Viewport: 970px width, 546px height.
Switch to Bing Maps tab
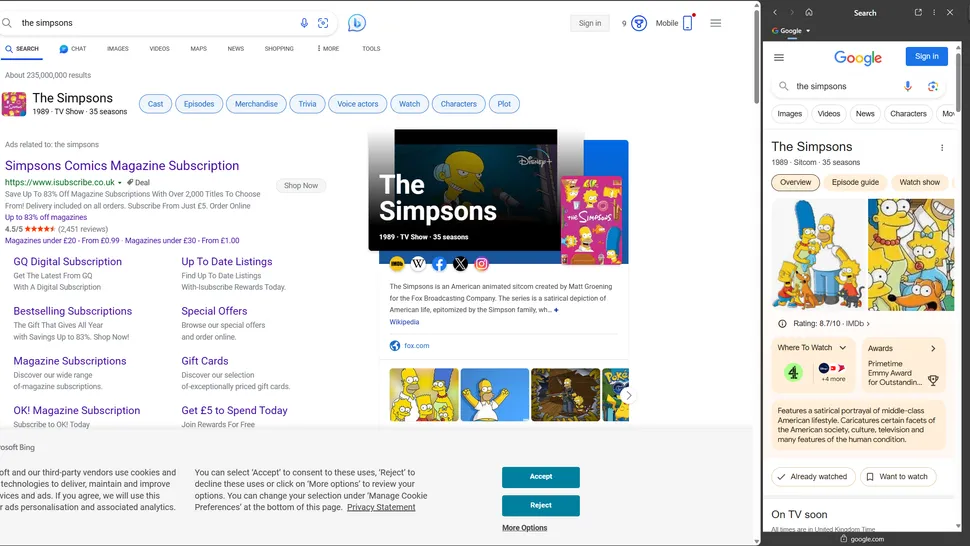click(199, 48)
